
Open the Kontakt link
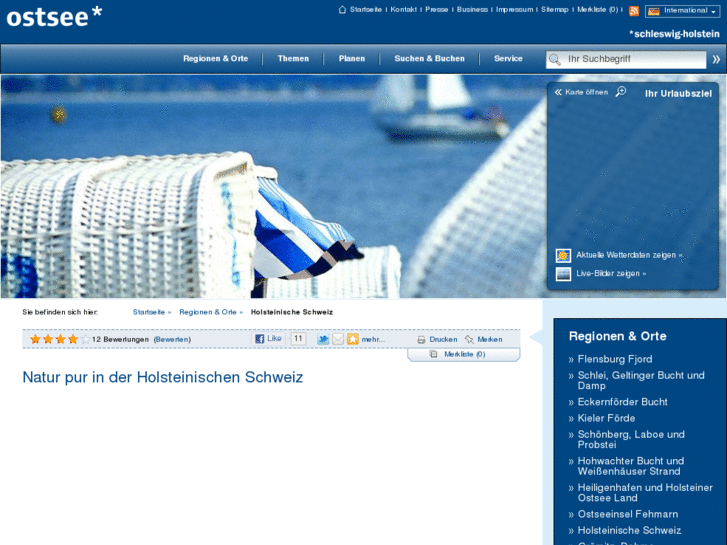point(403,9)
